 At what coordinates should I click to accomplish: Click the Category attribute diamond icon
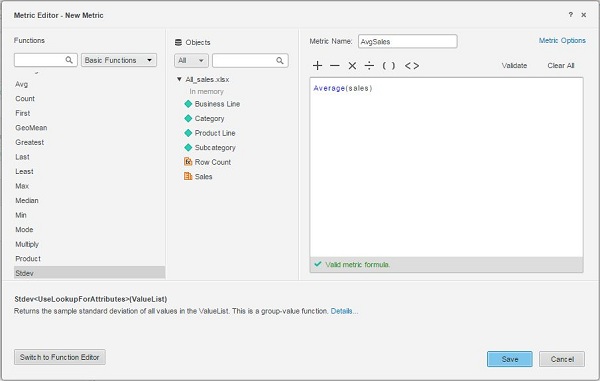coord(188,118)
